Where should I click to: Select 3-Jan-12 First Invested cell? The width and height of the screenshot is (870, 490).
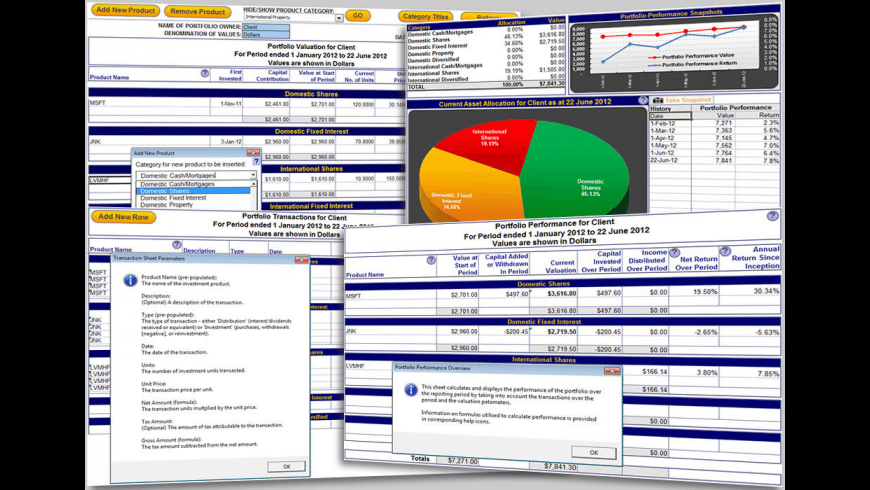[x=231, y=142]
